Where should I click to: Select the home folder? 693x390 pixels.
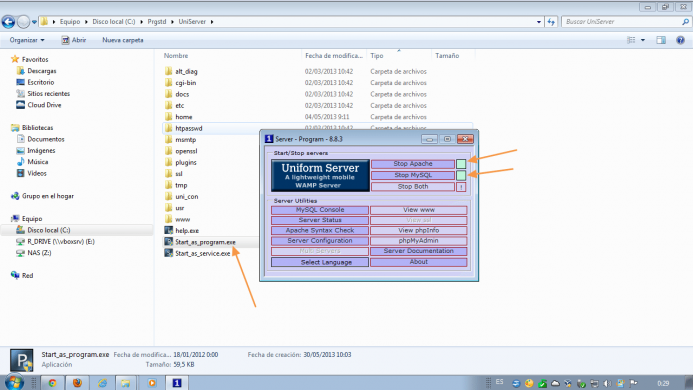tap(183, 117)
